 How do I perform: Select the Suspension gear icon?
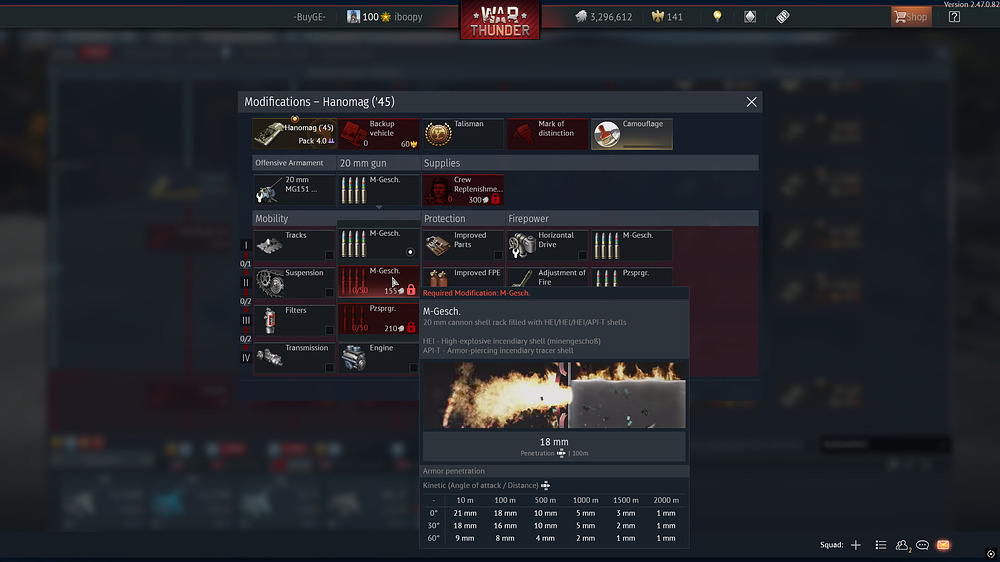pos(269,283)
